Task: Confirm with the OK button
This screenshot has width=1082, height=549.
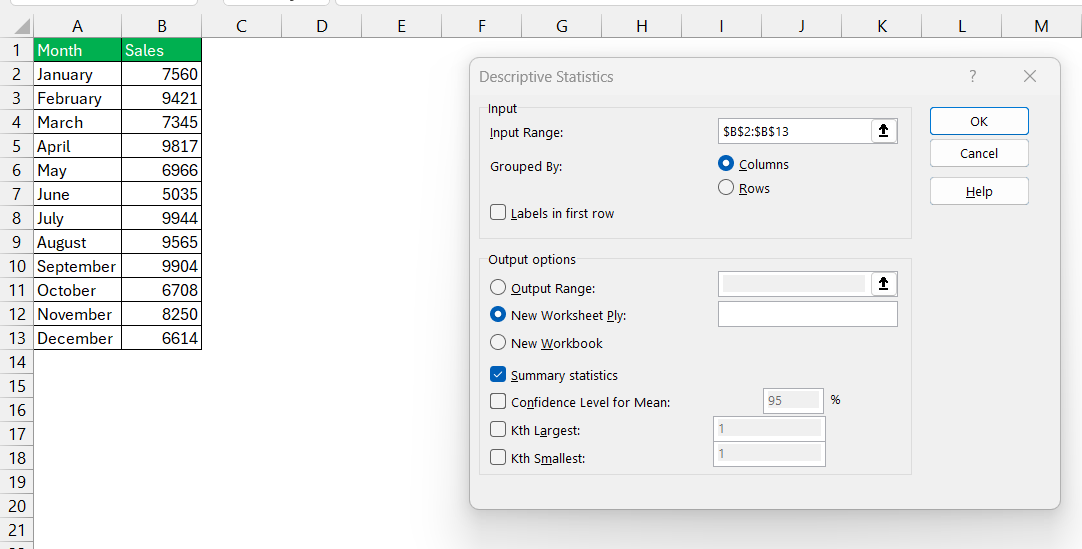Action: pyautogui.click(x=978, y=121)
